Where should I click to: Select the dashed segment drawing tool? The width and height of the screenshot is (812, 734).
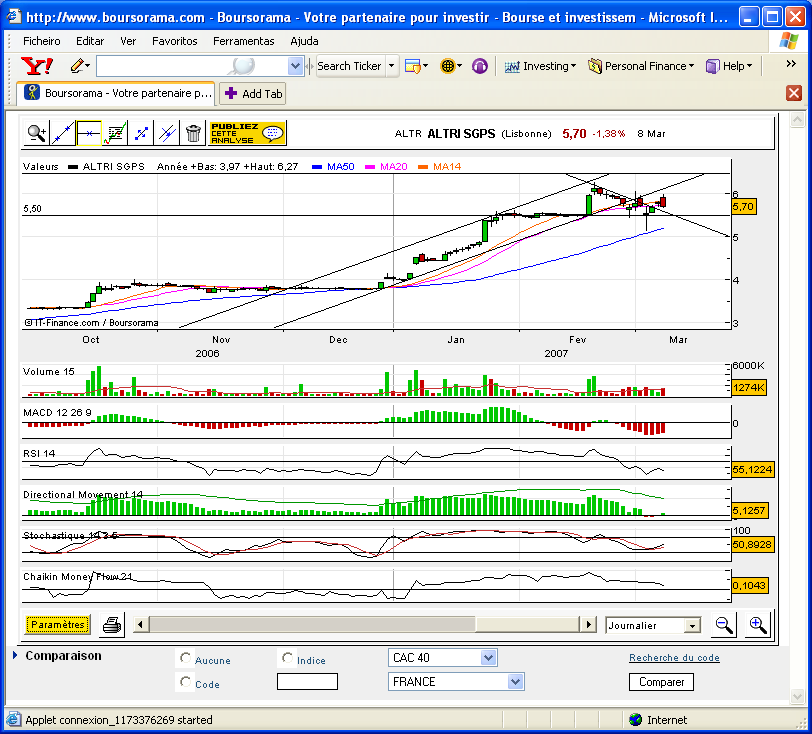click(x=141, y=133)
